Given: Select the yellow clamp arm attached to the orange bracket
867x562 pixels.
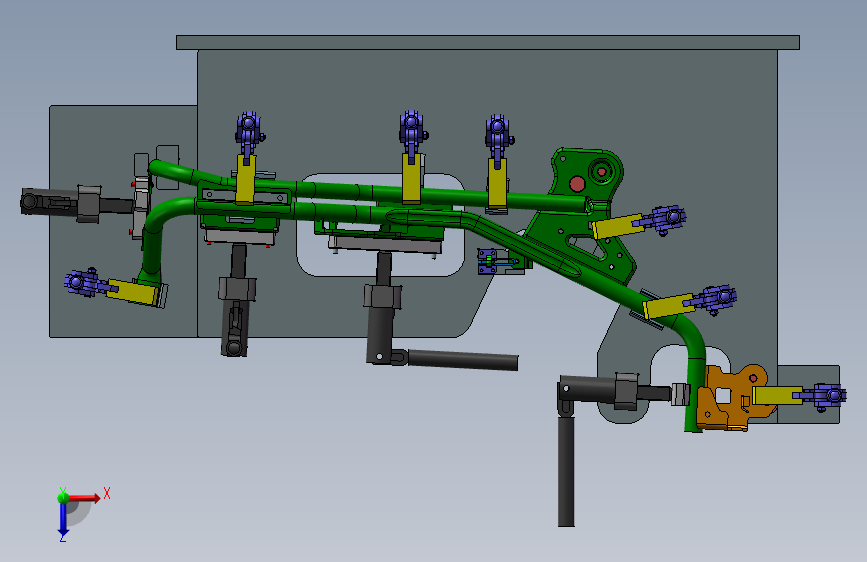Looking at the screenshot, I should click(777, 396).
